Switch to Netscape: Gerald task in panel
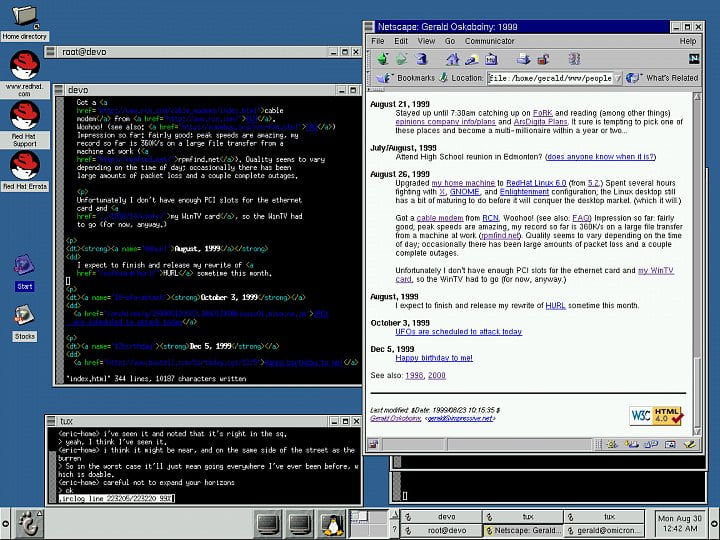This screenshot has height=540, width=720. (523, 530)
